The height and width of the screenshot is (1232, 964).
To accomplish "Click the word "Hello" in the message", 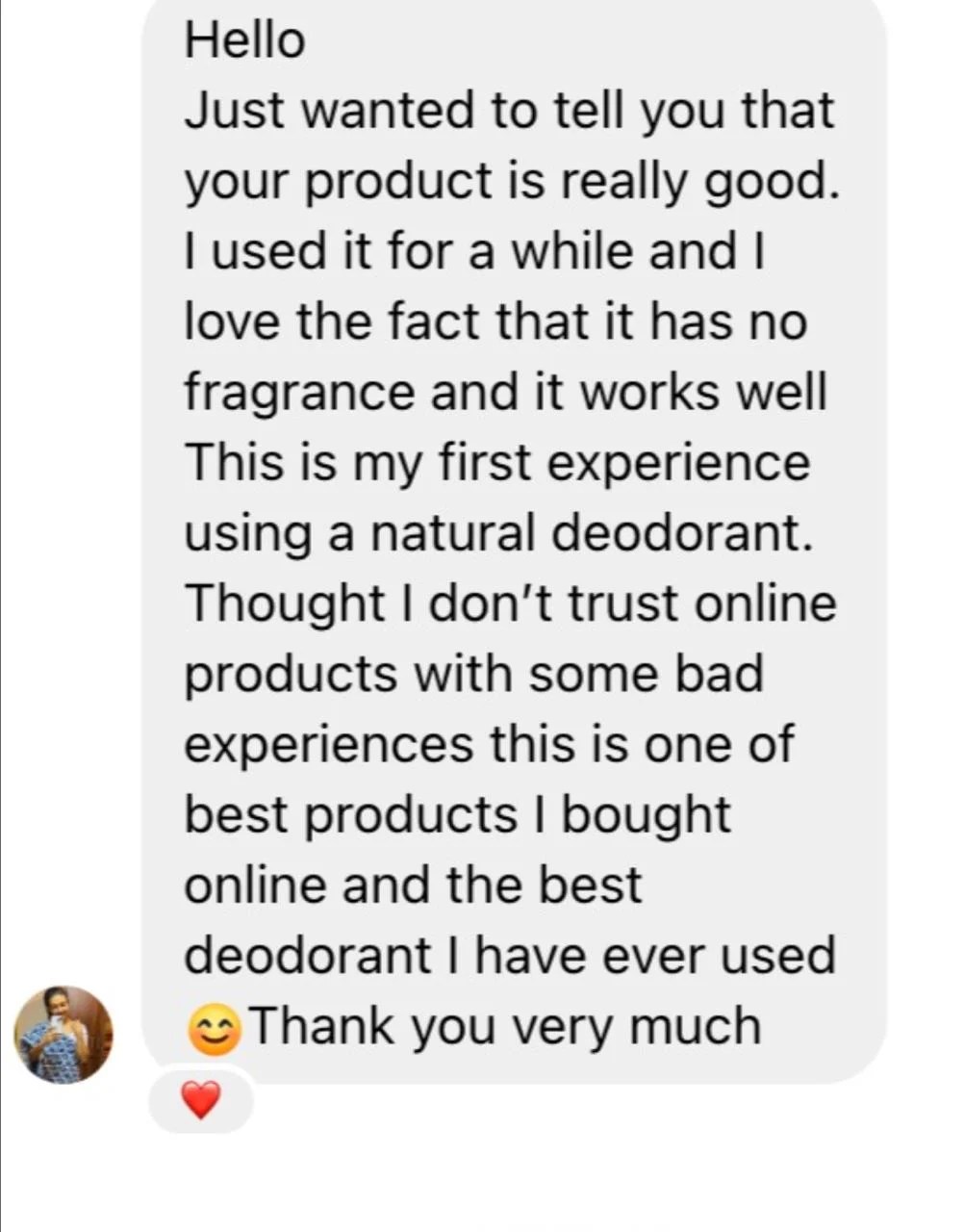I will (x=244, y=40).
